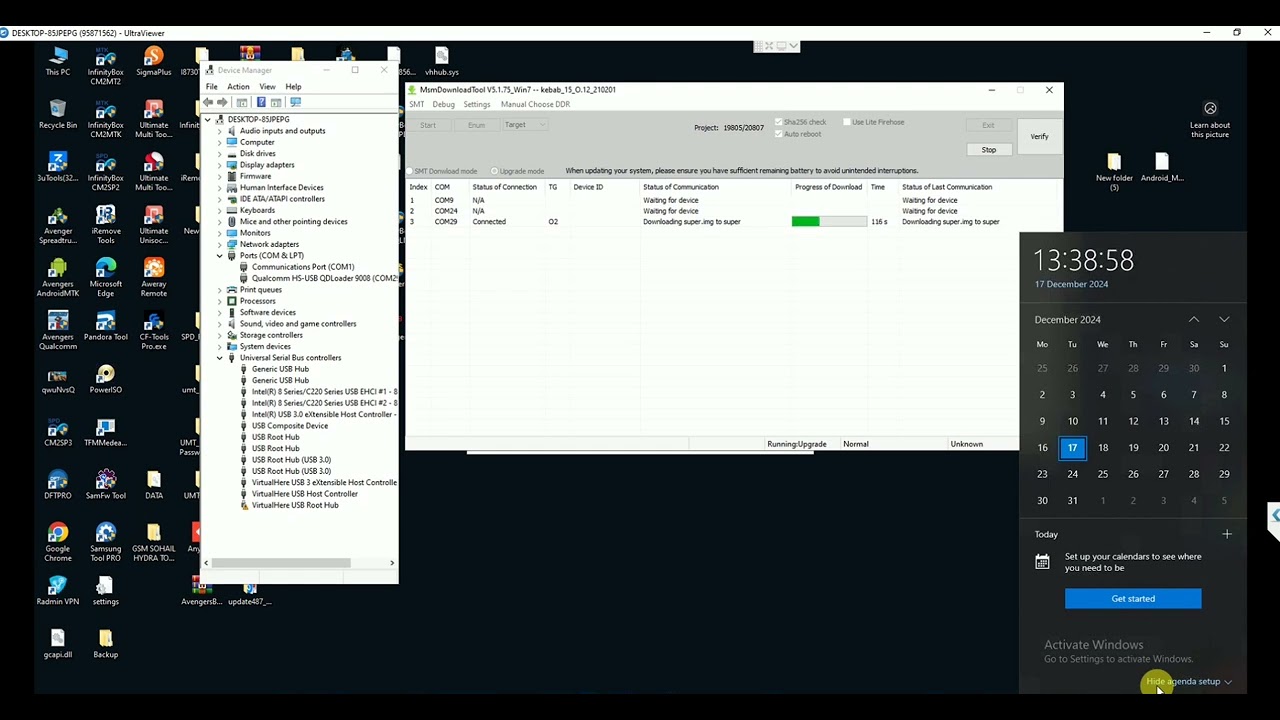Image resolution: width=1280 pixels, height=720 pixels.
Task: Open the File menu in Device Manager
Action: (x=212, y=87)
